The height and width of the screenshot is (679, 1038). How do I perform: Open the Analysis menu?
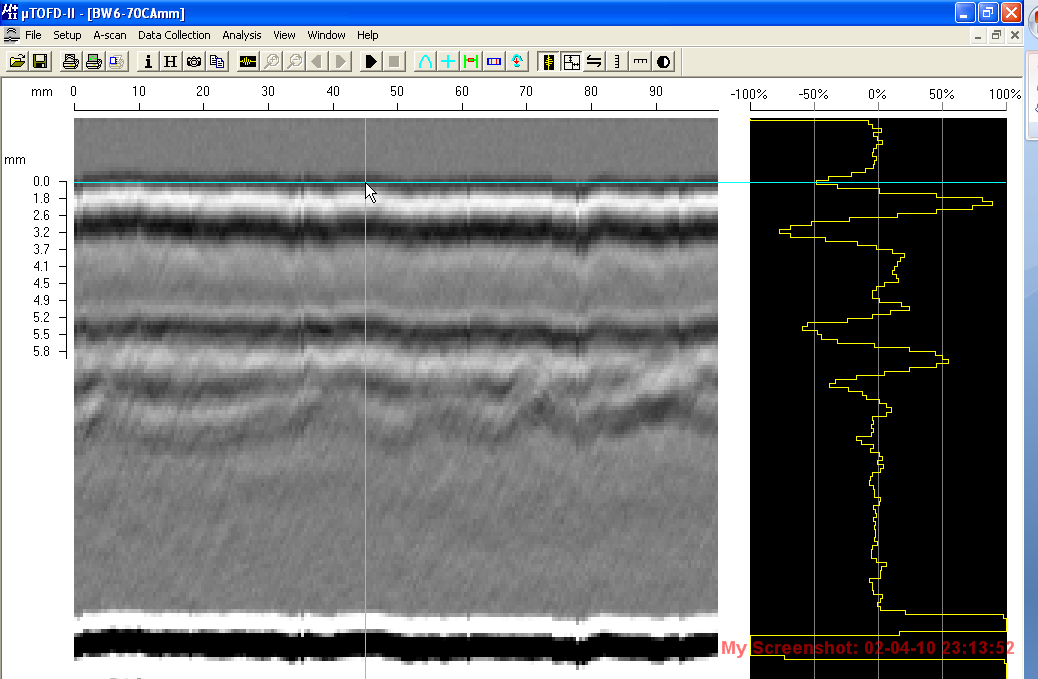coord(242,35)
